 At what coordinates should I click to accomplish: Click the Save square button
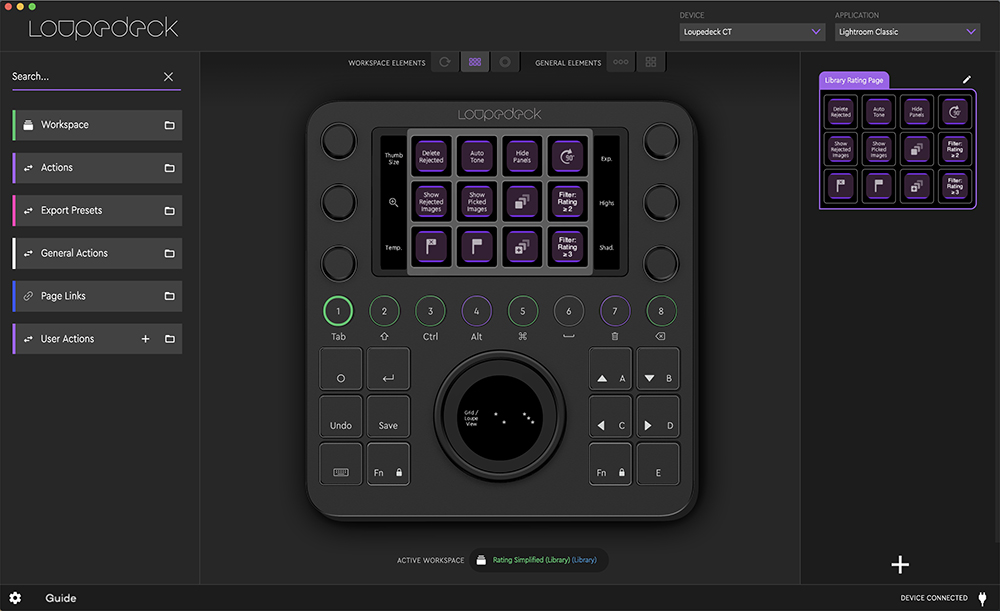point(388,416)
